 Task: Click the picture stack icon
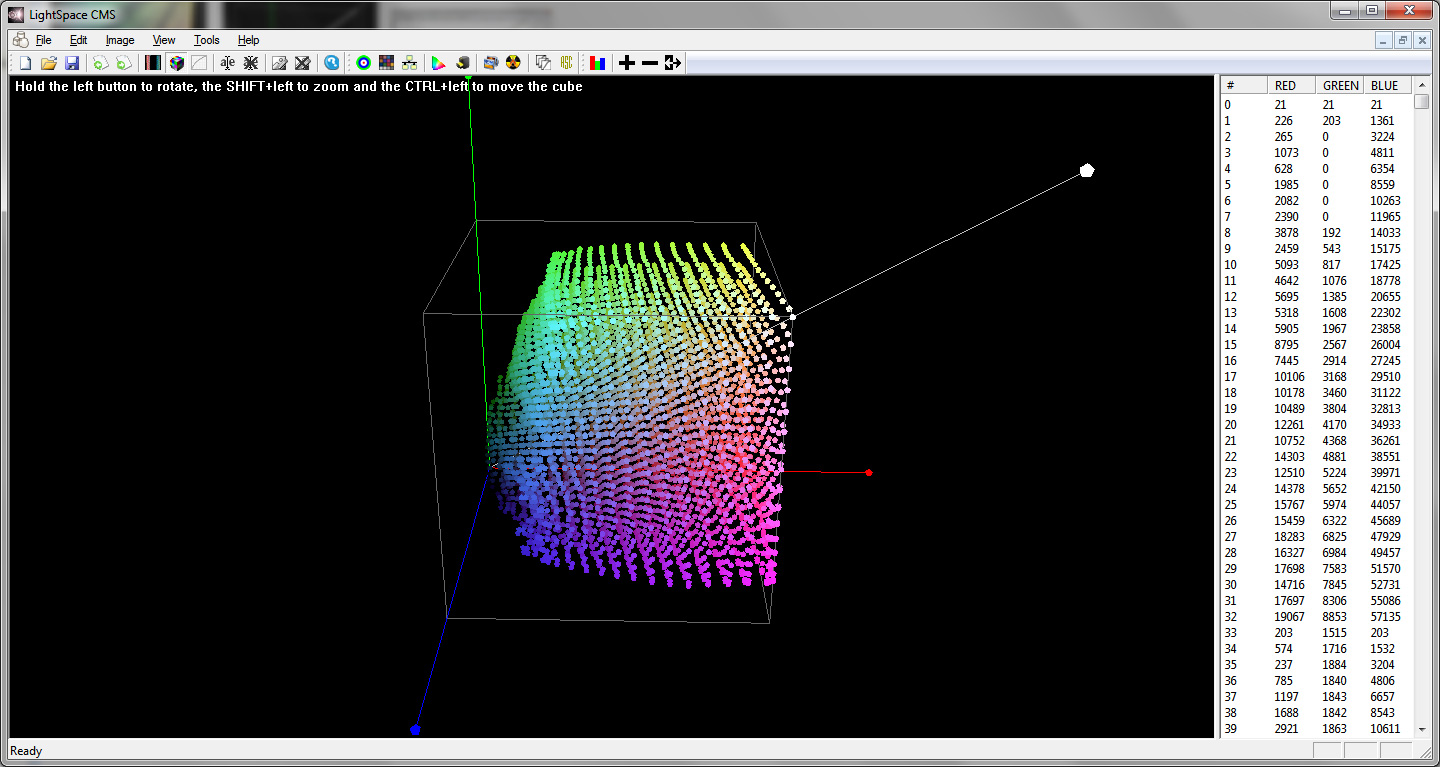[491, 63]
